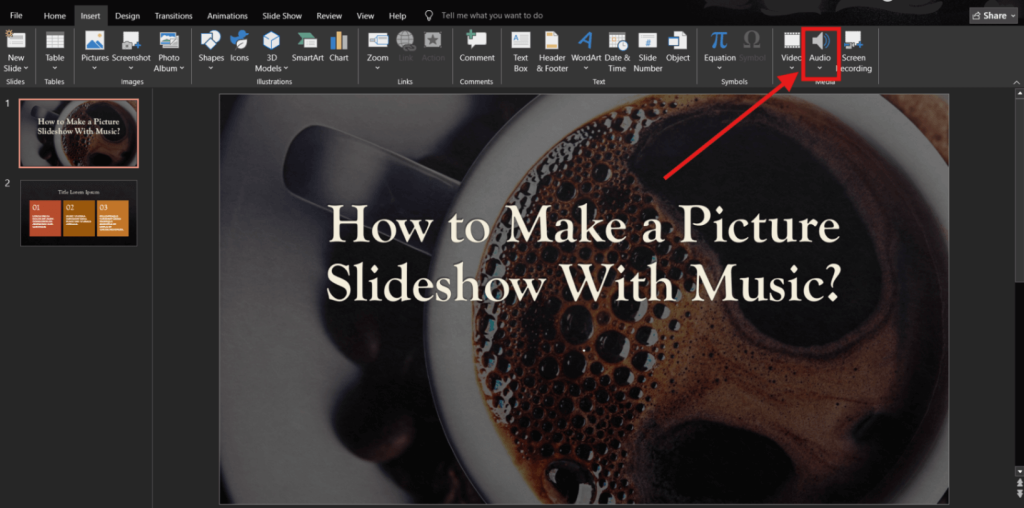The height and width of the screenshot is (508, 1024).
Task: Expand the Zoom dropdown arrow
Action: 377,68
